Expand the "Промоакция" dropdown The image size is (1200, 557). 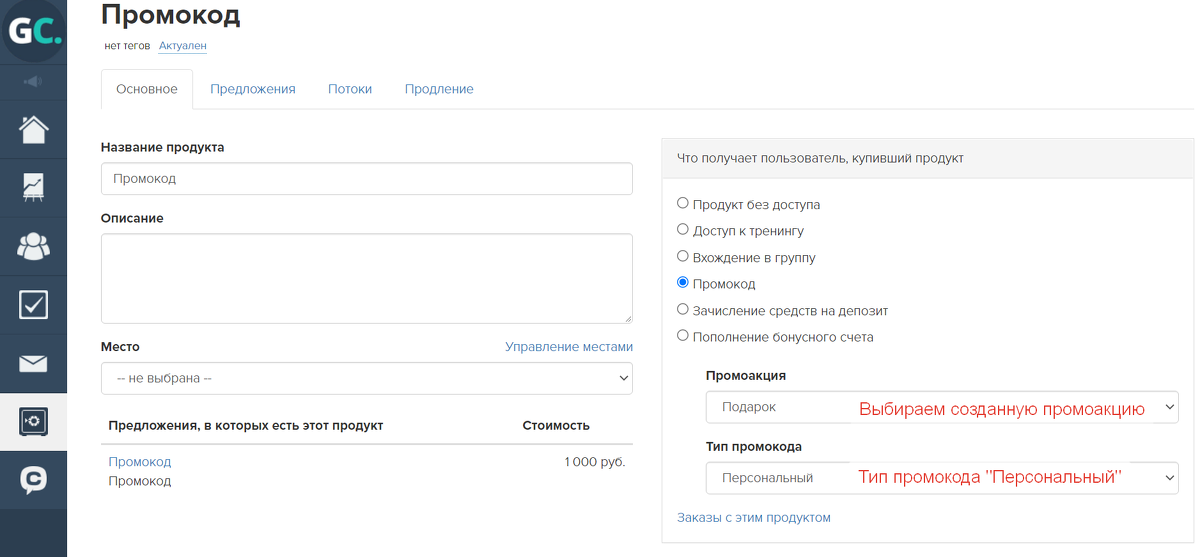tap(942, 407)
